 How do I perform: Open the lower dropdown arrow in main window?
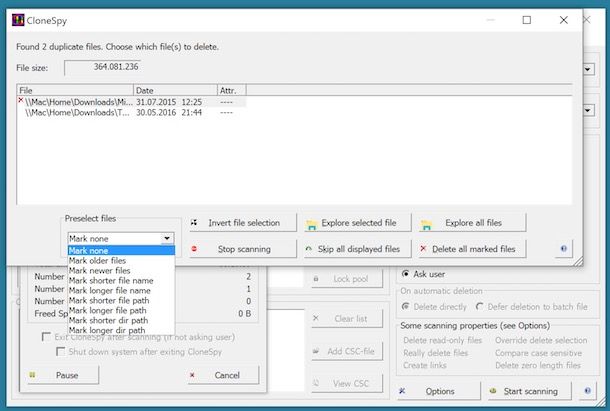587,111
